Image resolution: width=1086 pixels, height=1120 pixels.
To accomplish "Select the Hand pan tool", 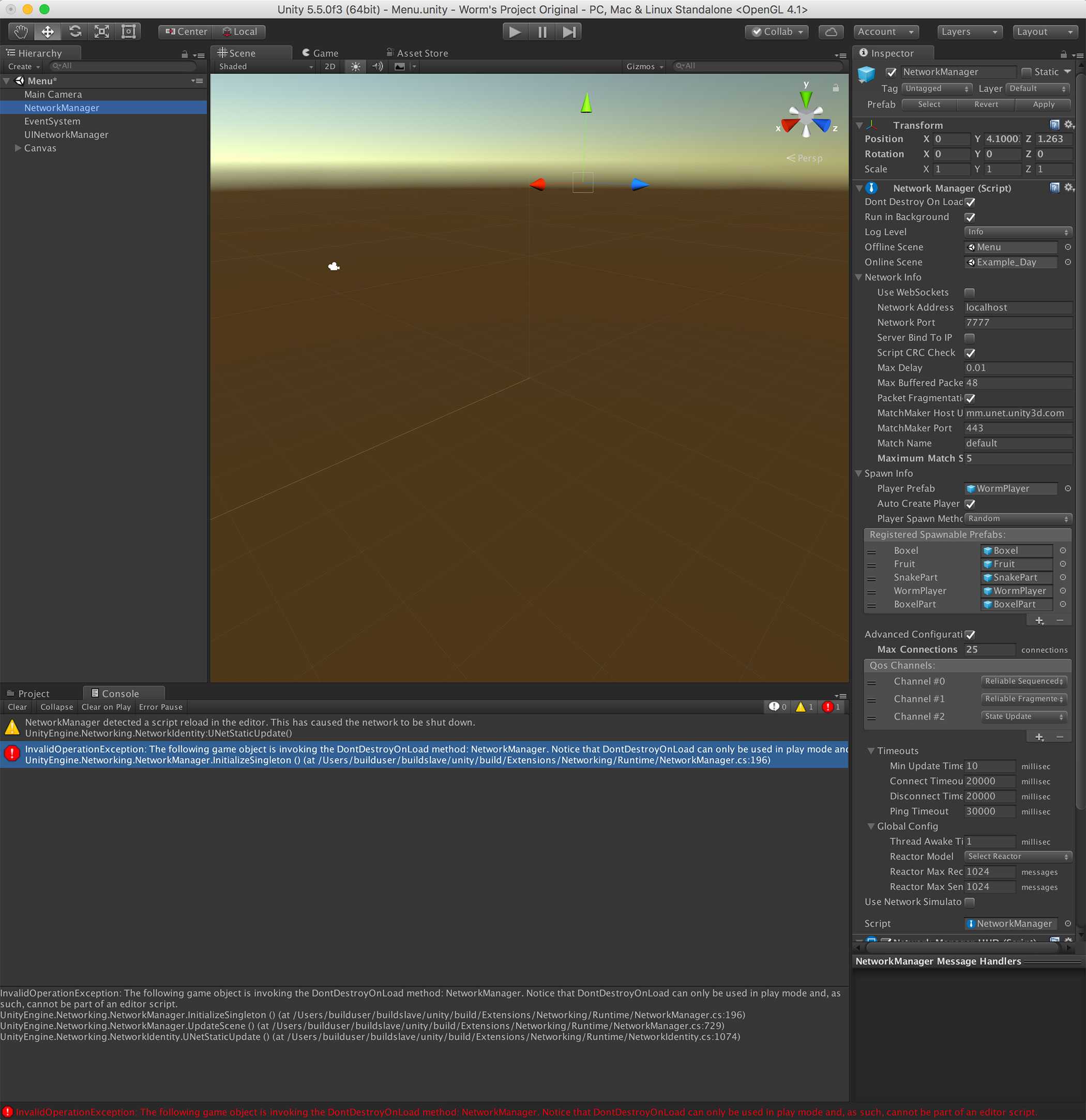I will (21, 32).
